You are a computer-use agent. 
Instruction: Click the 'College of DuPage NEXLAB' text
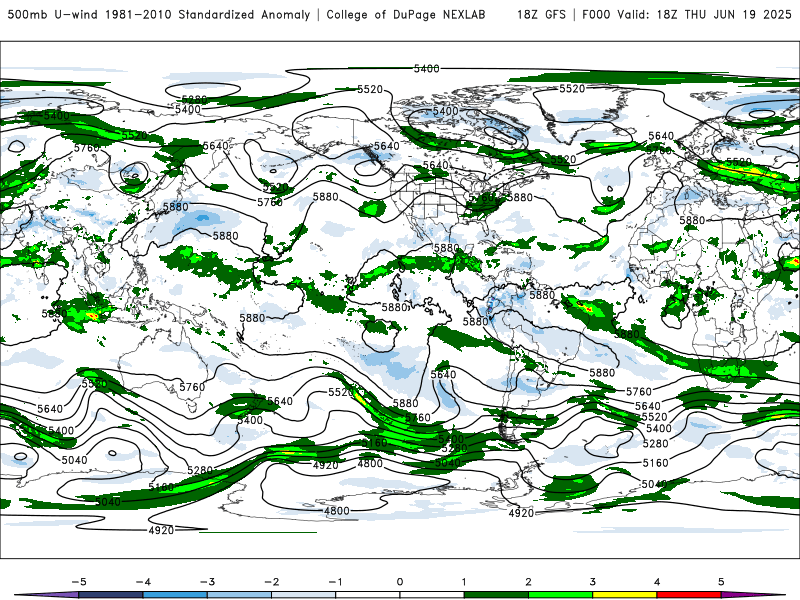coord(406,15)
